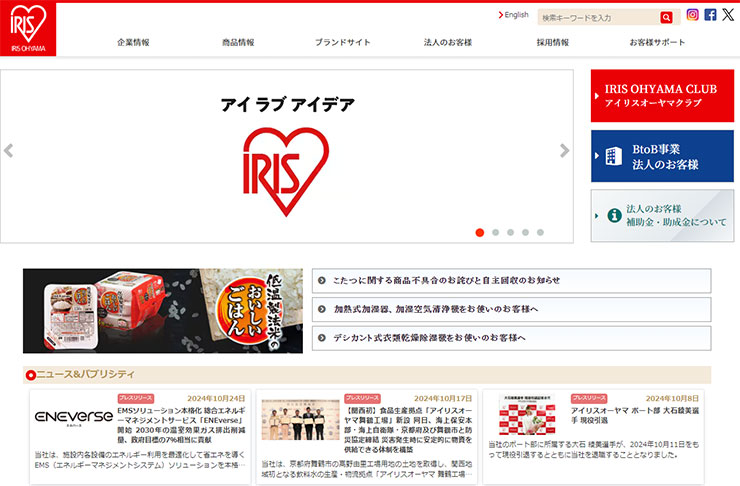Show next slide with right carousel arrow

(564, 151)
